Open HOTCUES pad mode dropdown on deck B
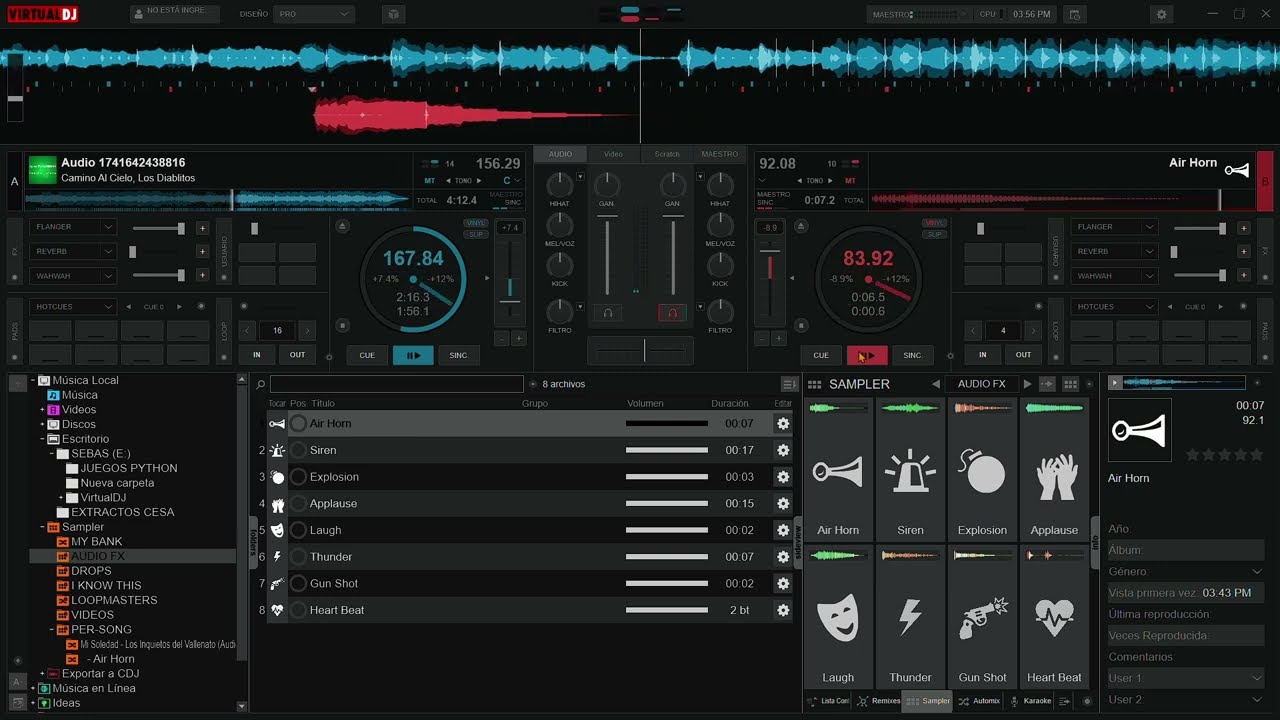The image size is (1280, 720). (1115, 307)
